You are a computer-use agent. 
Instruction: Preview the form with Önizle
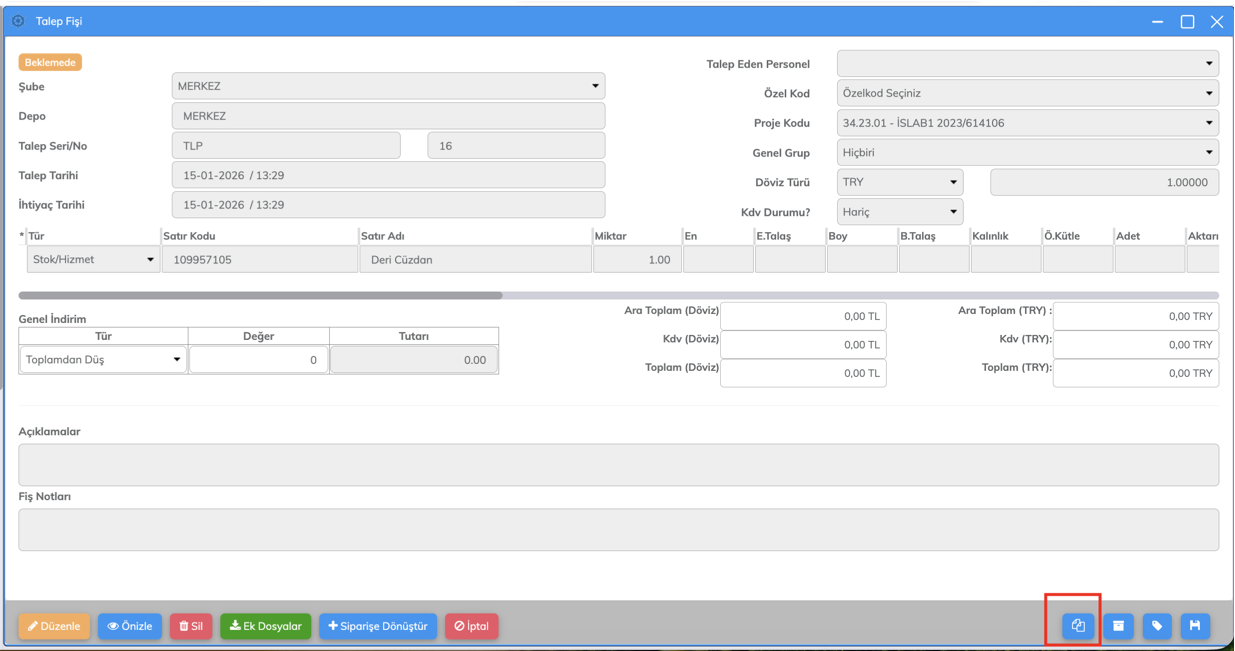(130, 626)
